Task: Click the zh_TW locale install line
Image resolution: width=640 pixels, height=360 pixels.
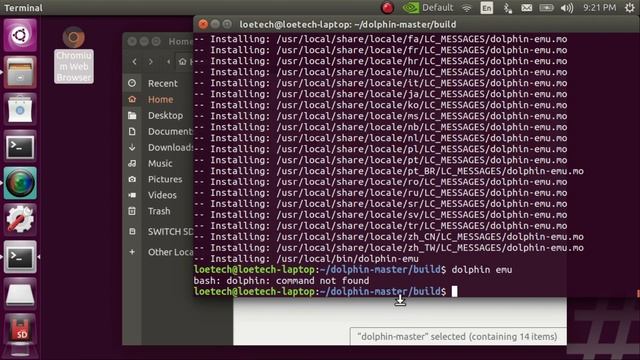Action: click(x=389, y=247)
